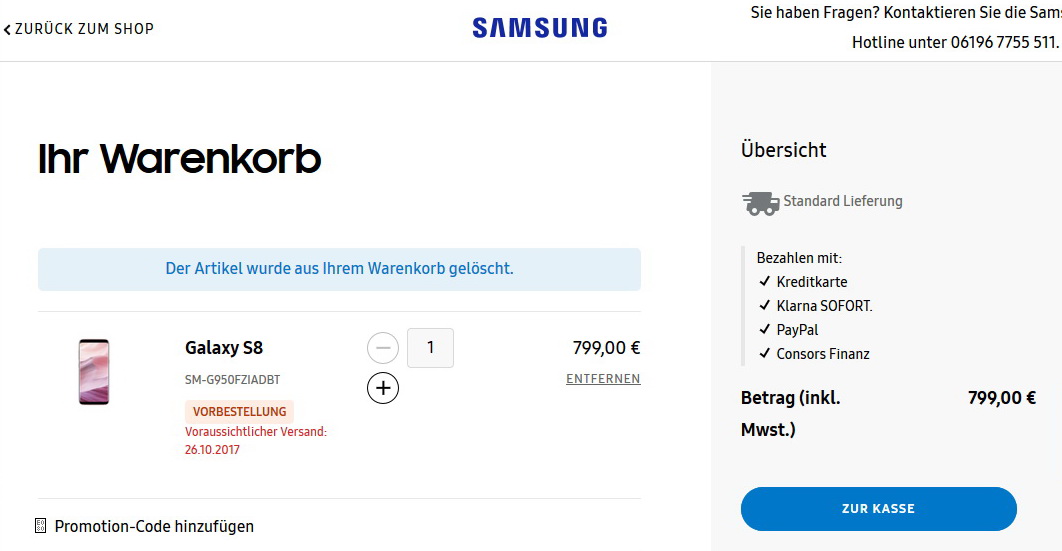Click the PayPal checkmark icon

coord(765,330)
